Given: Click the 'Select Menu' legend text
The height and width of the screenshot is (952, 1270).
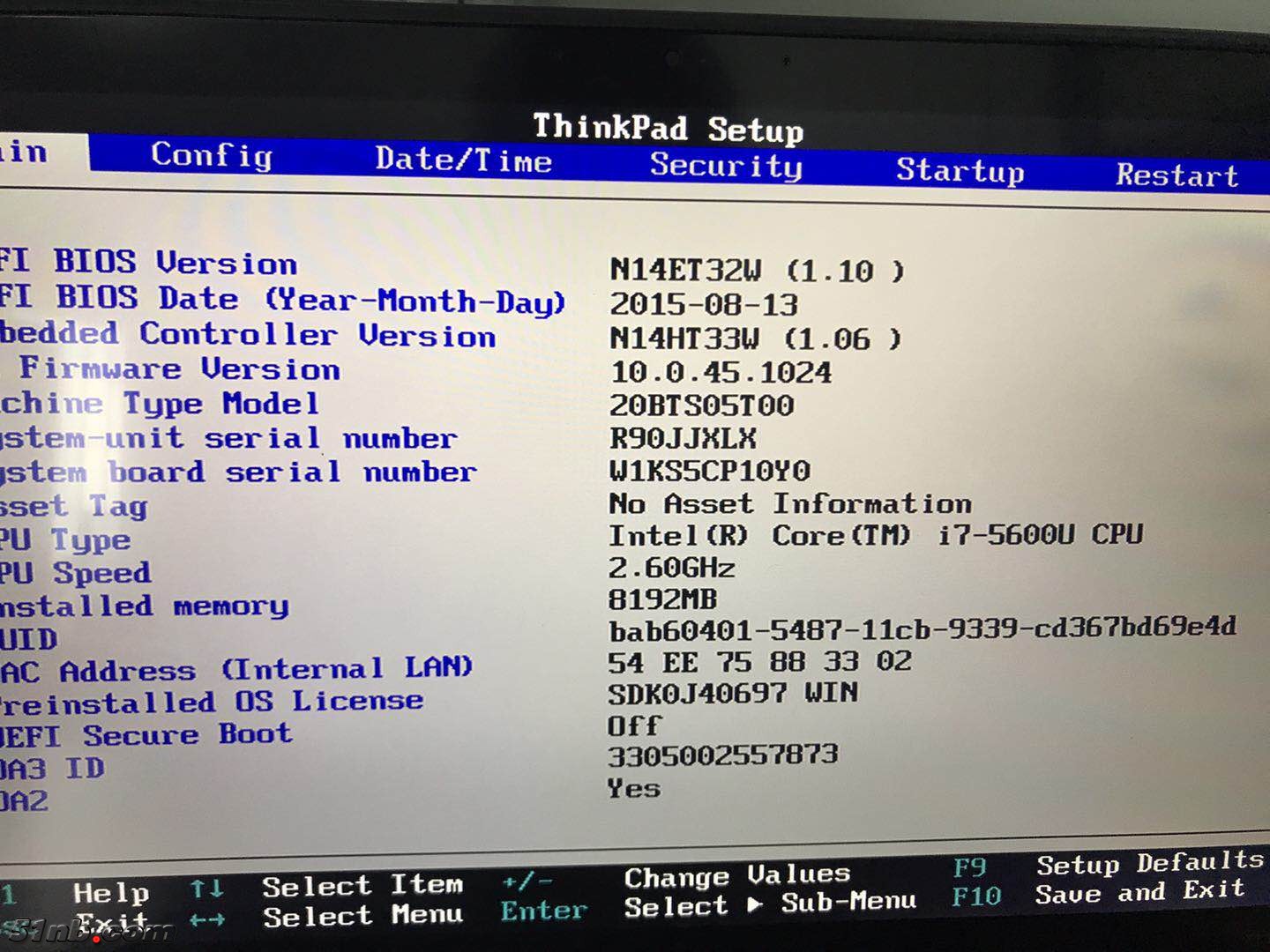Looking at the screenshot, I should click(x=362, y=916).
